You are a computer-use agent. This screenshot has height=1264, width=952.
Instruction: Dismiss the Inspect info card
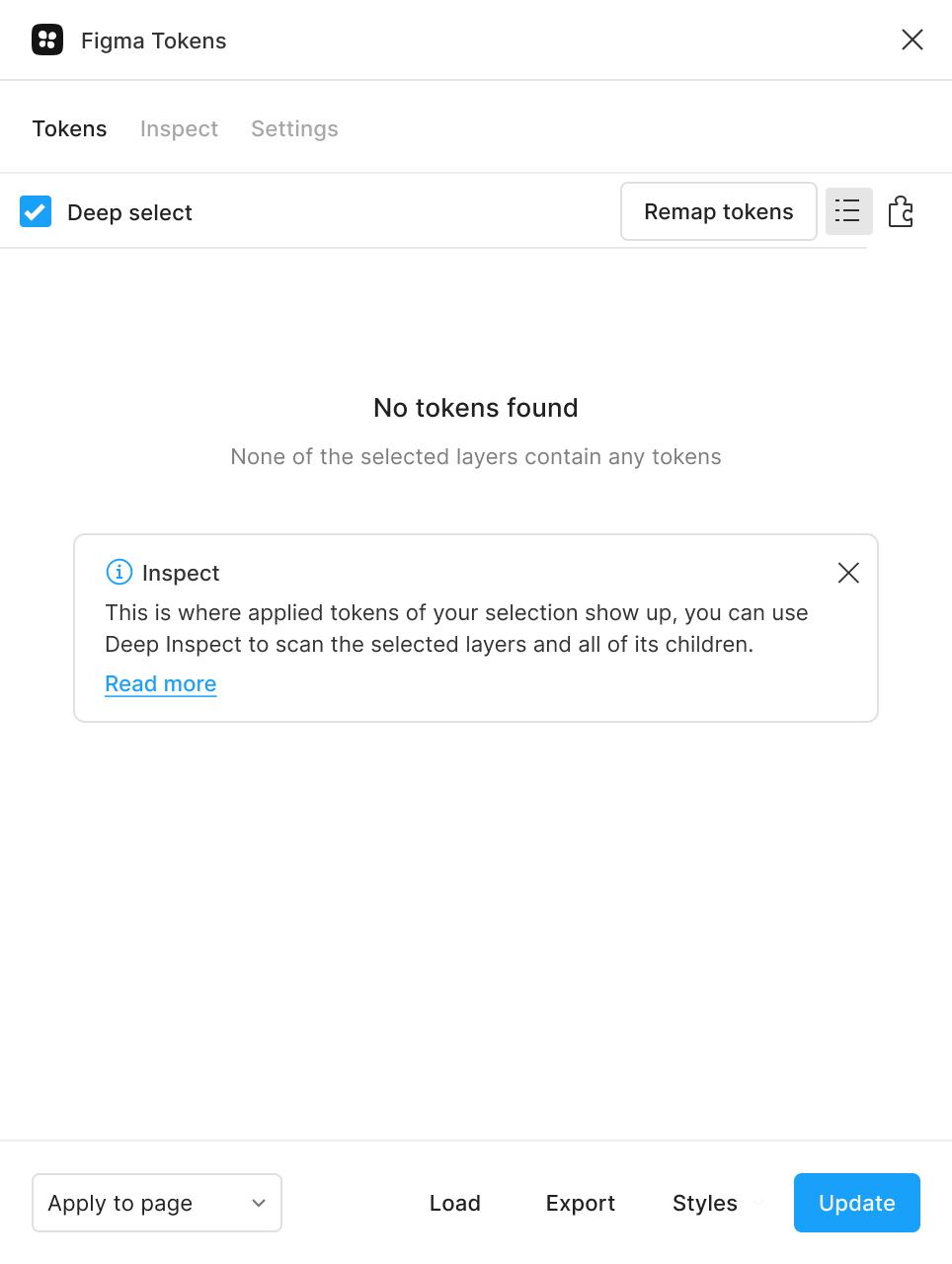(847, 573)
